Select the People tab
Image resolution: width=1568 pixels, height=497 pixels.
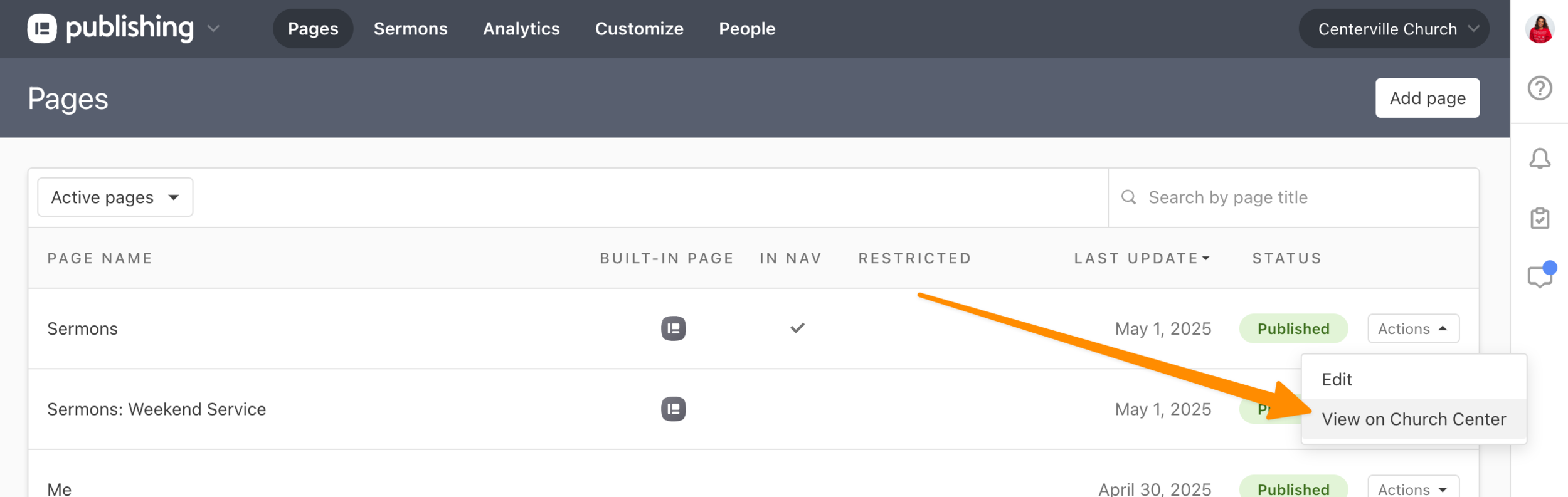pos(747,29)
